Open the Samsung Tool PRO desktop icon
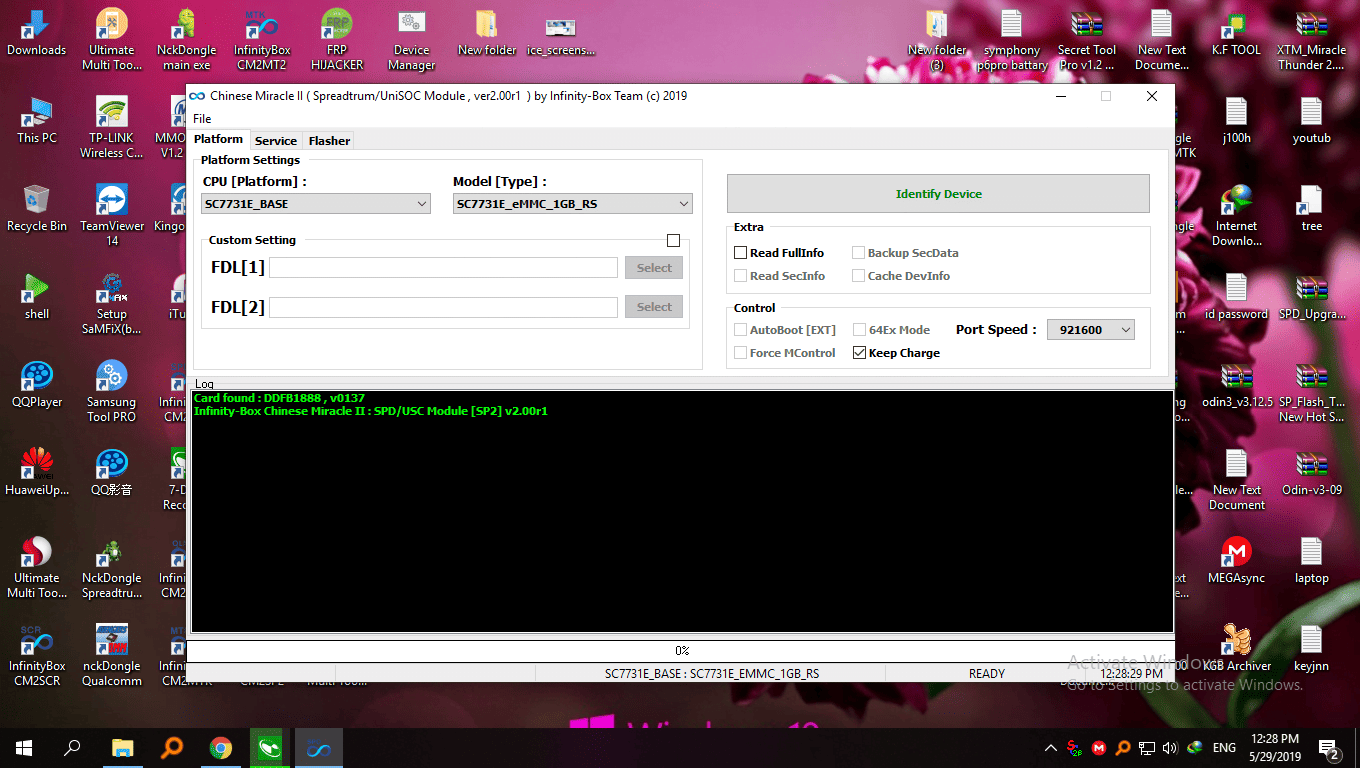 point(112,378)
